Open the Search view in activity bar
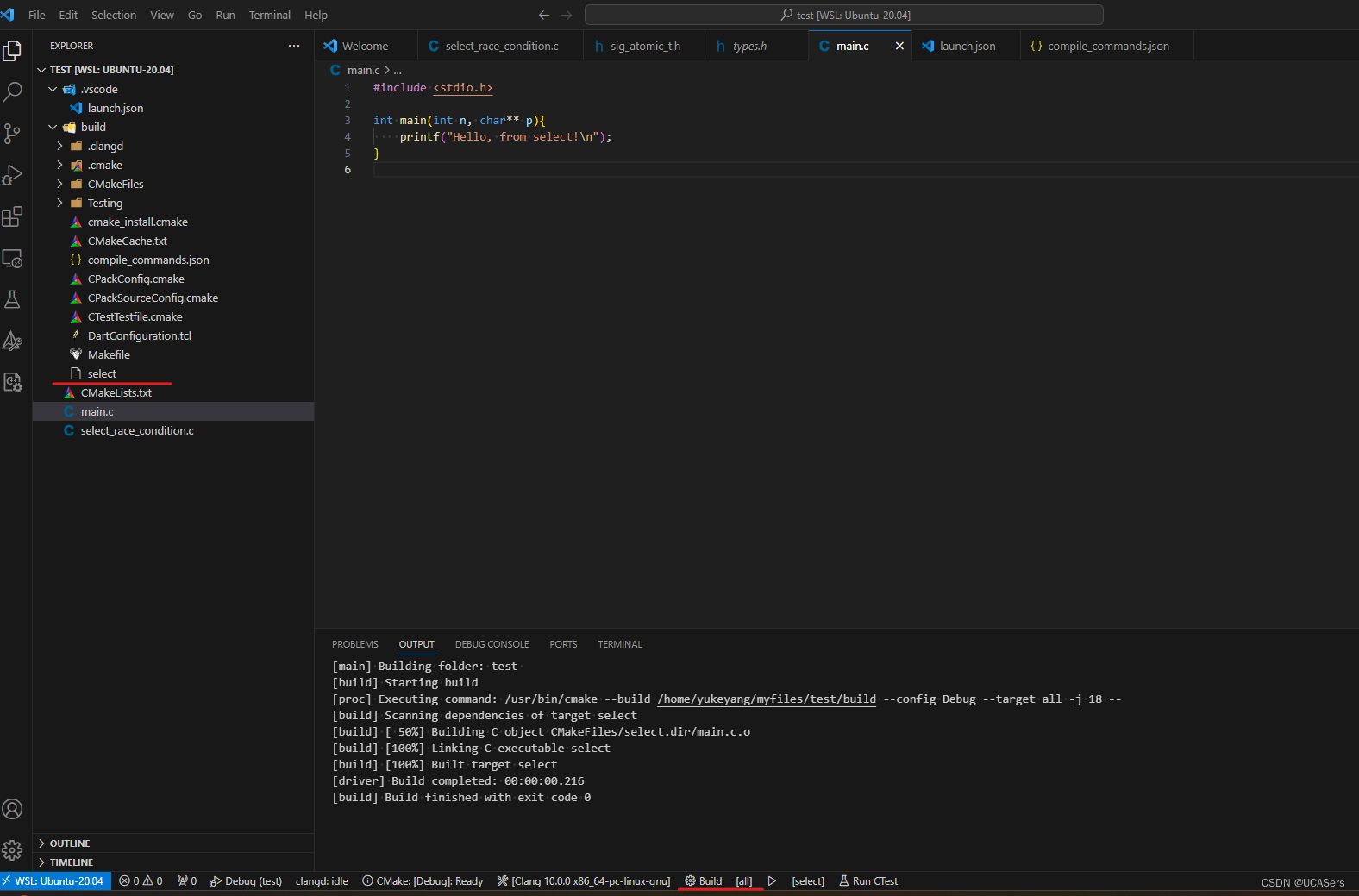The width and height of the screenshot is (1359, 896). coord(12,92)
